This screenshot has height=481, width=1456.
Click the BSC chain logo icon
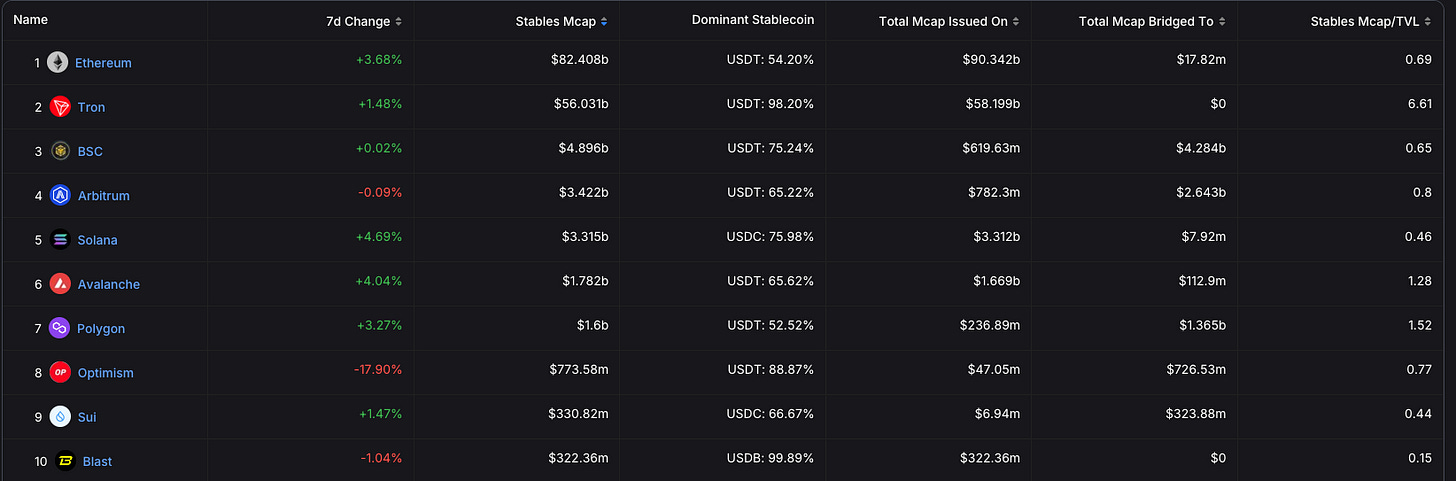pos(60,151)
